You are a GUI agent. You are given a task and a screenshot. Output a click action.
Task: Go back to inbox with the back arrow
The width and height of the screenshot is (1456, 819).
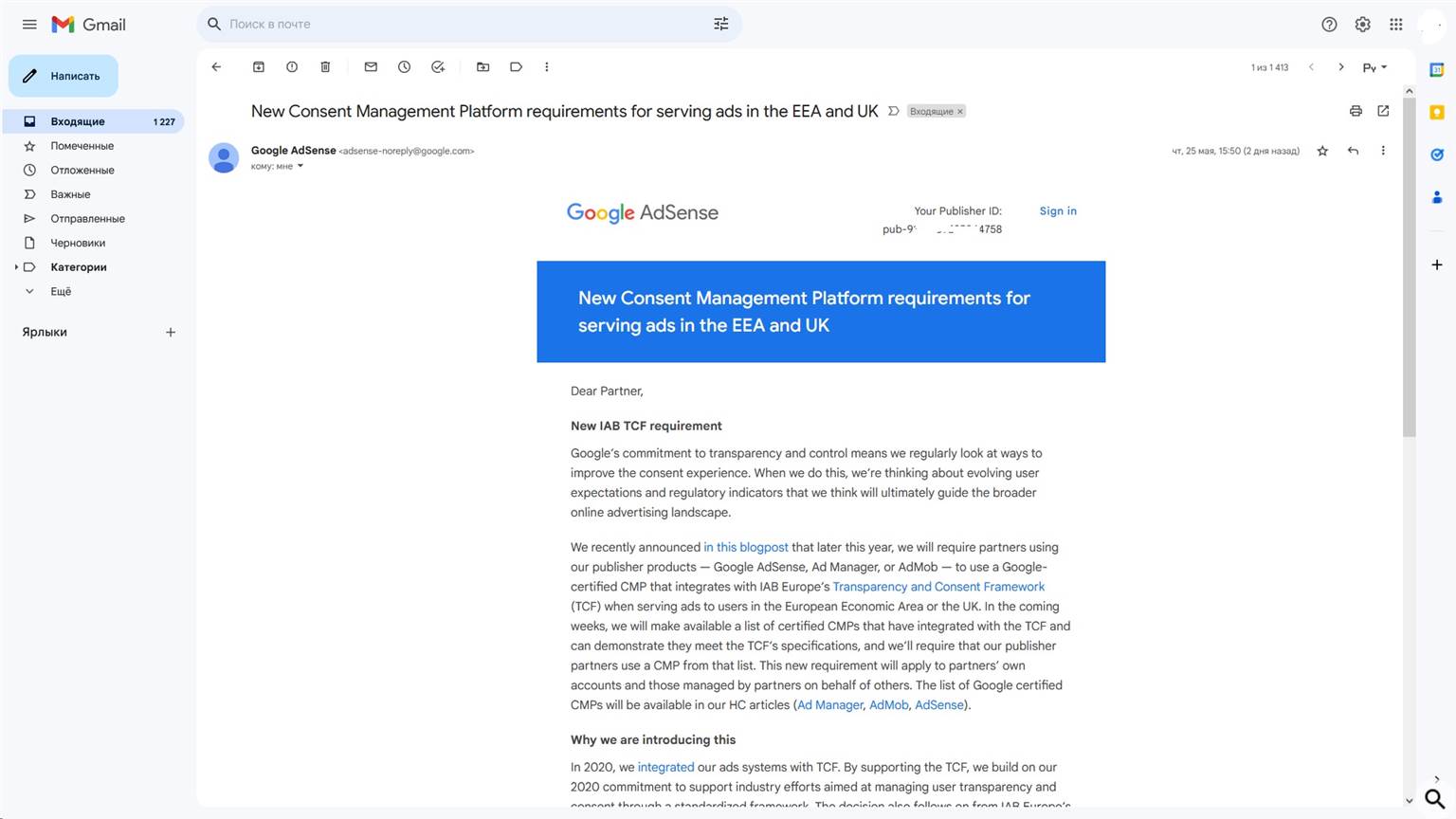(x=216, y=67)
